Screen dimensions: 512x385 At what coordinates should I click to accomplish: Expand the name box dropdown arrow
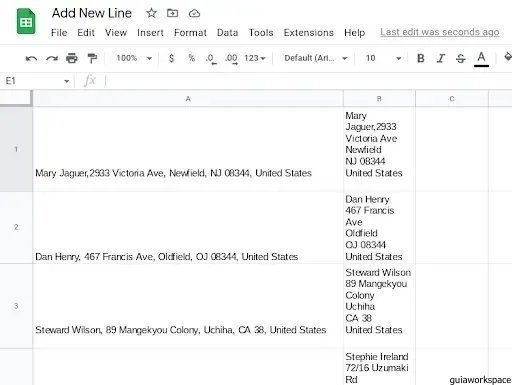coord(67,81)
